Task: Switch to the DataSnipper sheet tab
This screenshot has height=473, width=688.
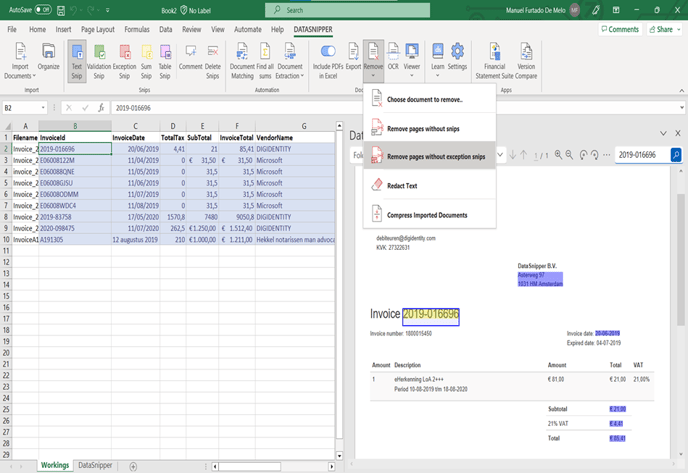Action: [95, 465]
